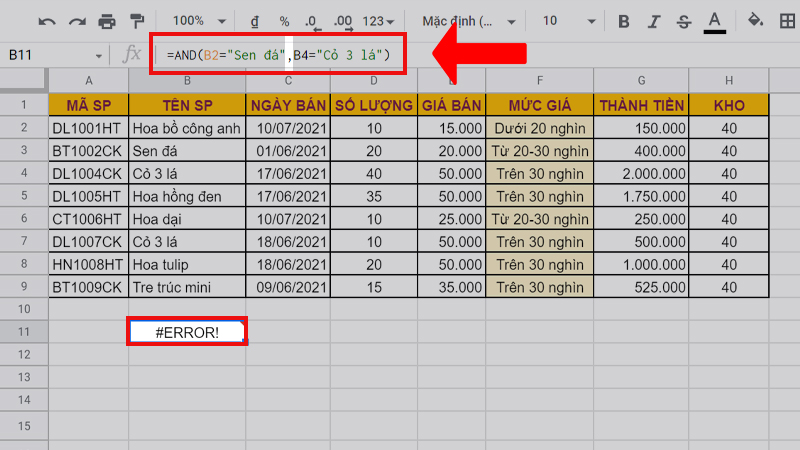Format as currency with đ icon

(x=255, y=21)
